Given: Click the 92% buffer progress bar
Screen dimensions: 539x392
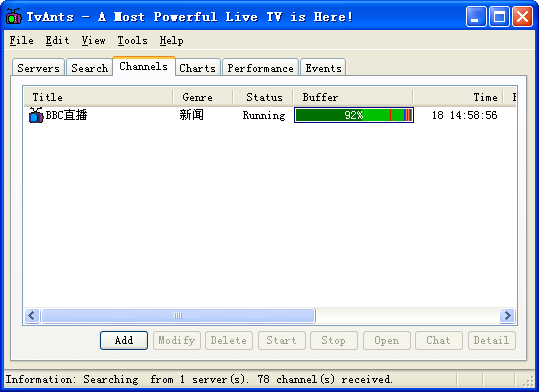Looking at the screenshot, I should (354, 115).
